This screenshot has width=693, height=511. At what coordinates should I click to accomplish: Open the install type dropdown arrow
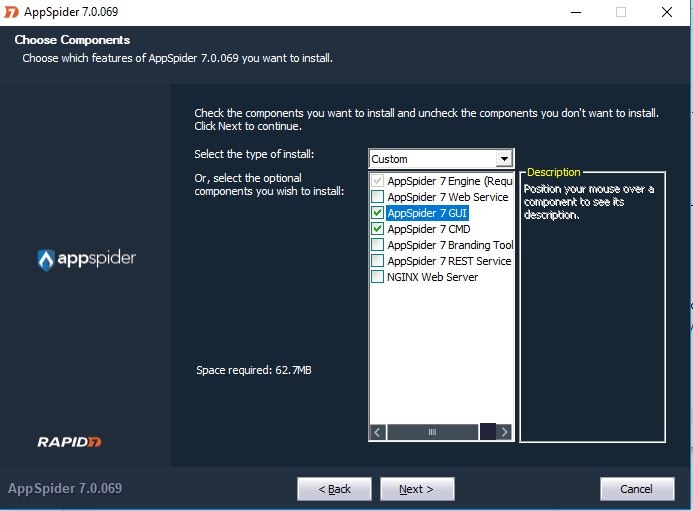pos(504,159)
